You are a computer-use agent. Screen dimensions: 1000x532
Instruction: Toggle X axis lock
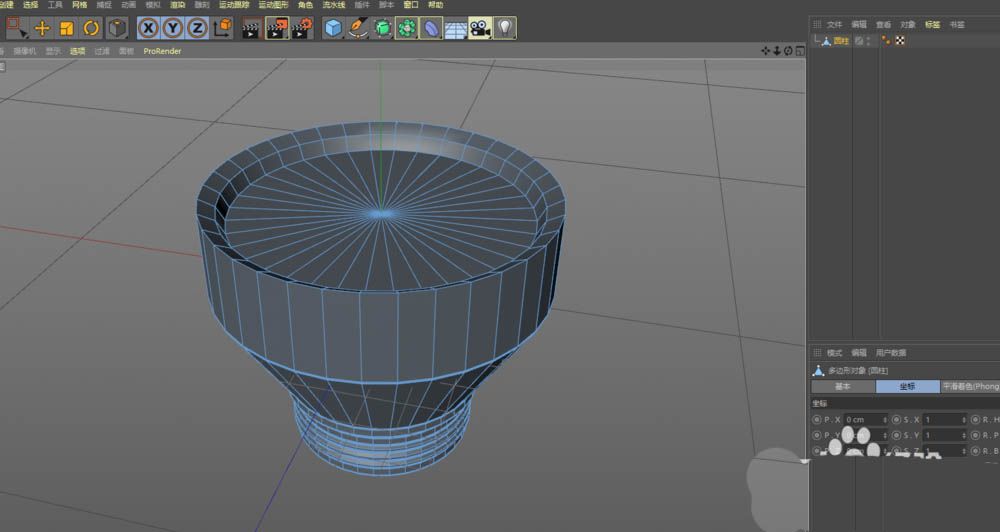pyautogui.click(x=148, y=28)
